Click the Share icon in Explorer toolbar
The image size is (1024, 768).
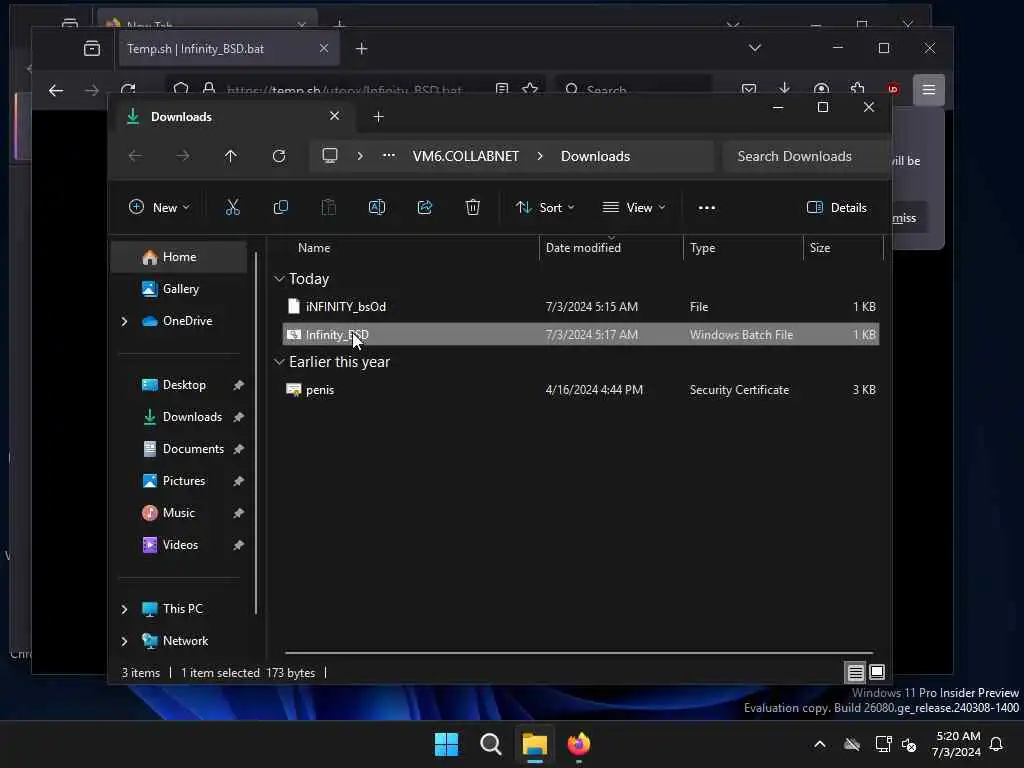[x=424, y=208]
